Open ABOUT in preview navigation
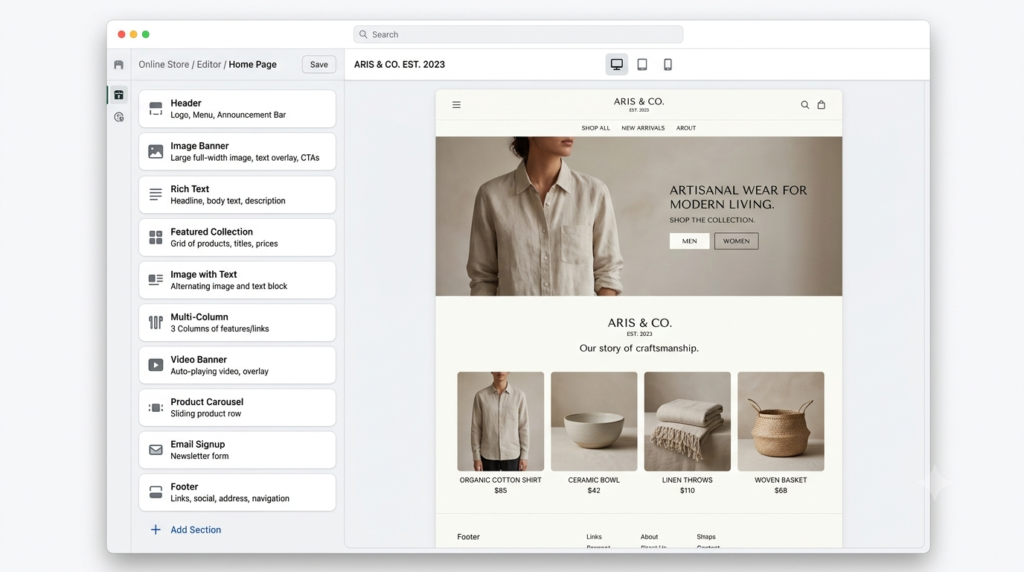This screenshot has width=1024, height=572. tap(686, 128)
